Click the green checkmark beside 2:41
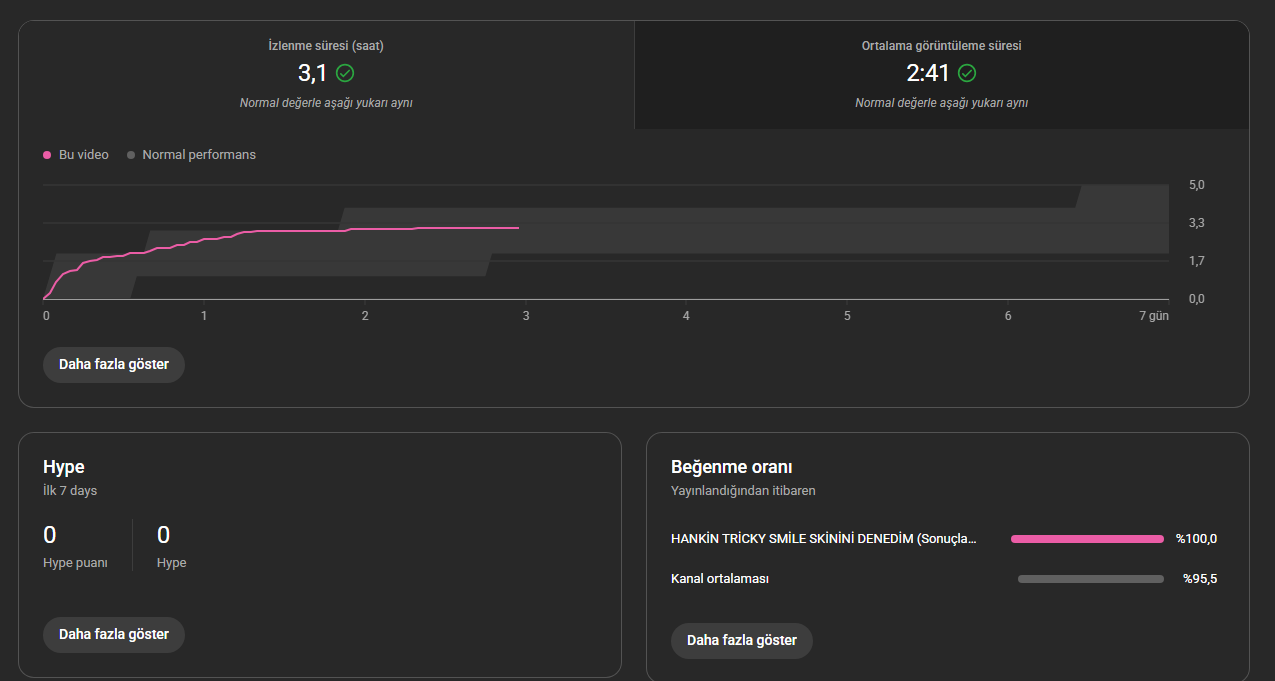This screenshot has width=1275, height=681. coord(967,73)
